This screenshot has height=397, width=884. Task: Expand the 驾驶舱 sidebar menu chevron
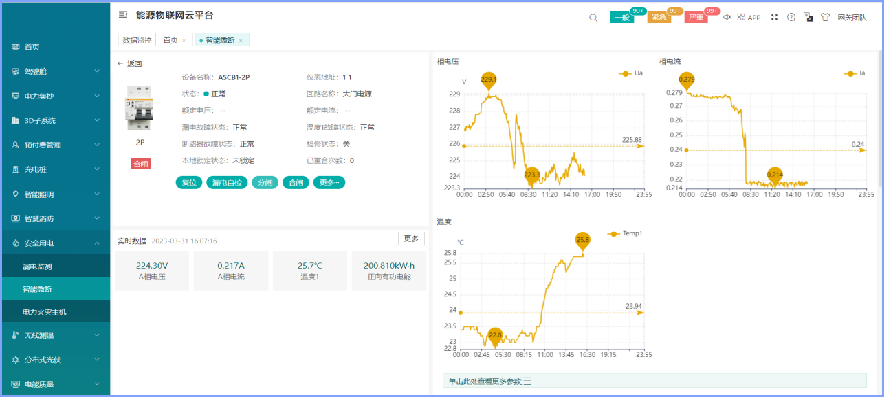coord(97,72)
